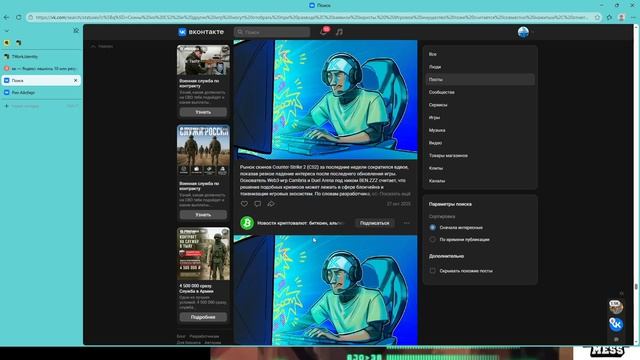Click Подробнее on the 4 500 000 ad
This screenshot has width=640, height=360.
[203, 317]
